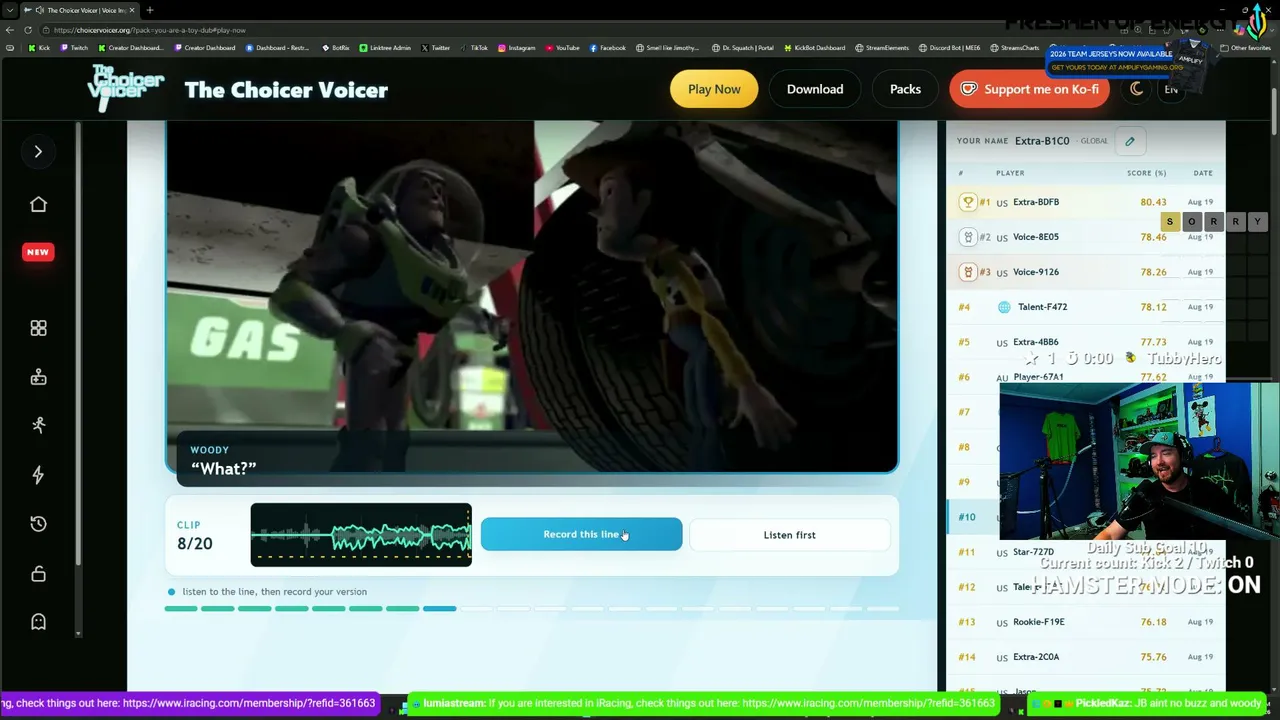
Task: Open the Download page
Action: point(815,89)
